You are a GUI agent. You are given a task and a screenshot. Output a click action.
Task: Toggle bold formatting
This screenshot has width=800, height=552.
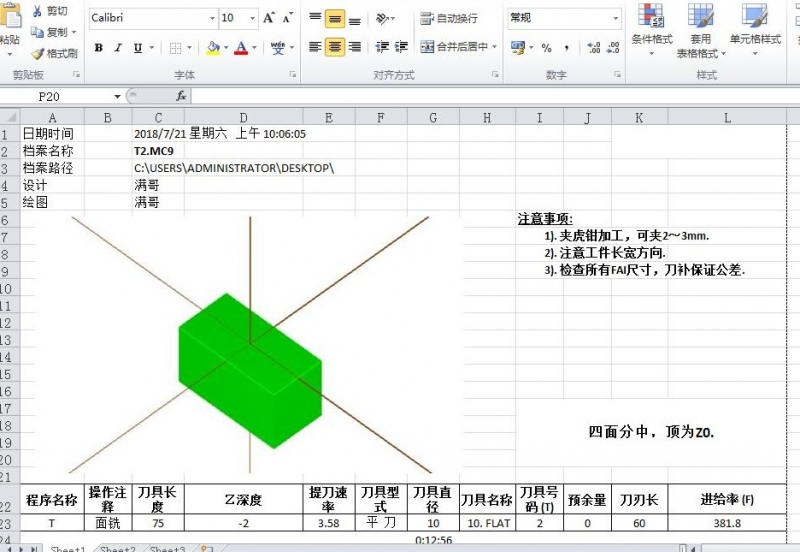(99, 48)
